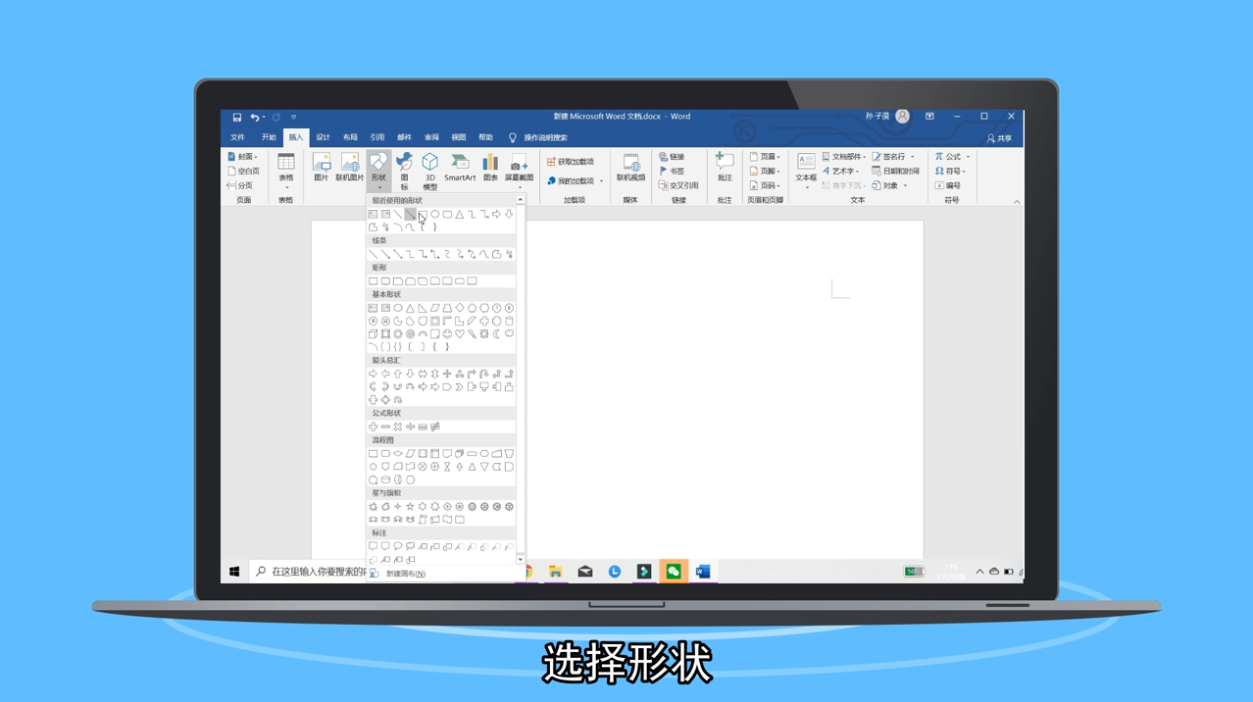This screenshot has width=1253, height=702.
Task: Select the right arrow in recently used shapes
Action: [497, 214]
